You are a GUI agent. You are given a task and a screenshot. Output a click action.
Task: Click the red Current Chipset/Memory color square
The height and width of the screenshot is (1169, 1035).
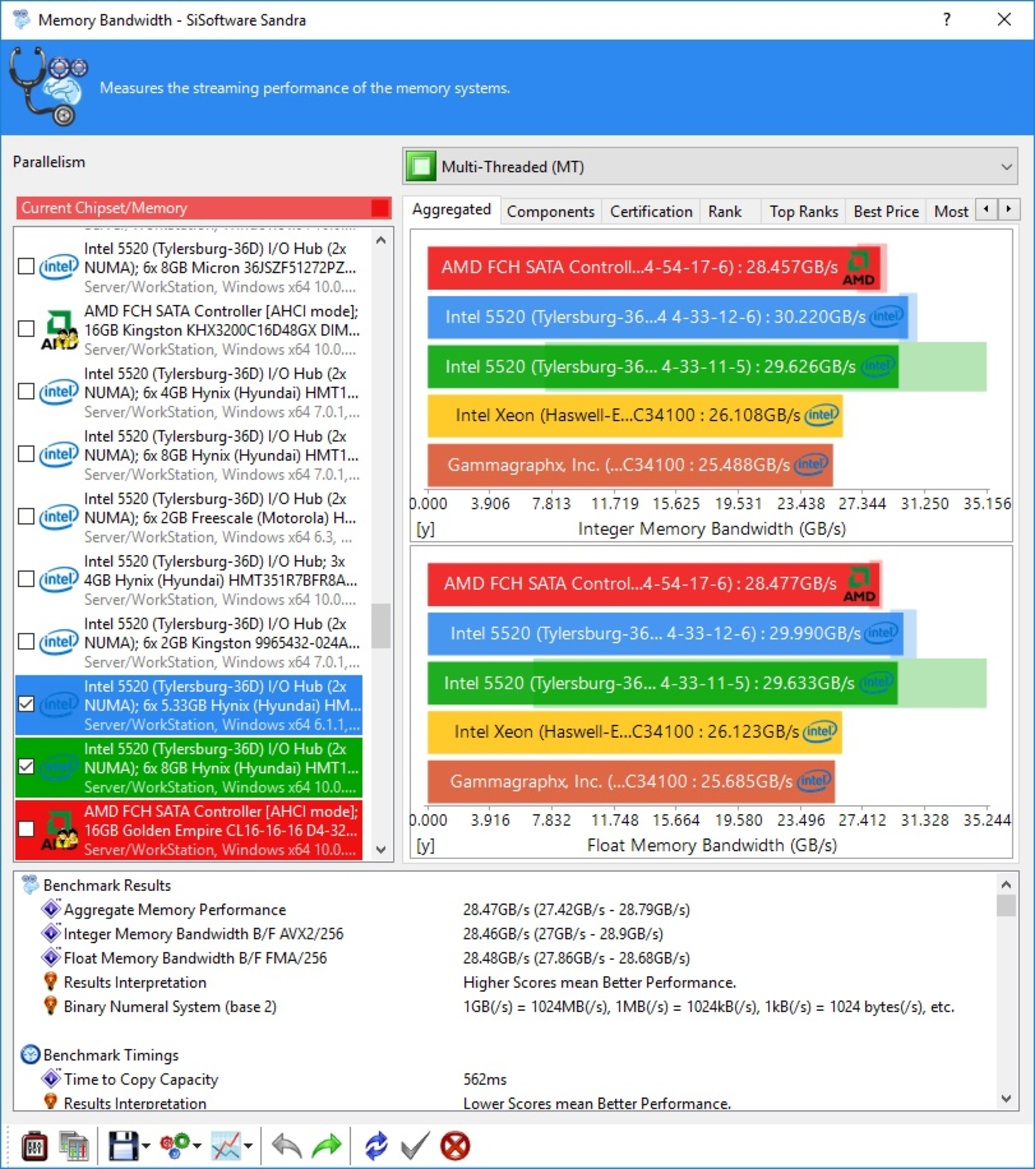coord(380,208)
